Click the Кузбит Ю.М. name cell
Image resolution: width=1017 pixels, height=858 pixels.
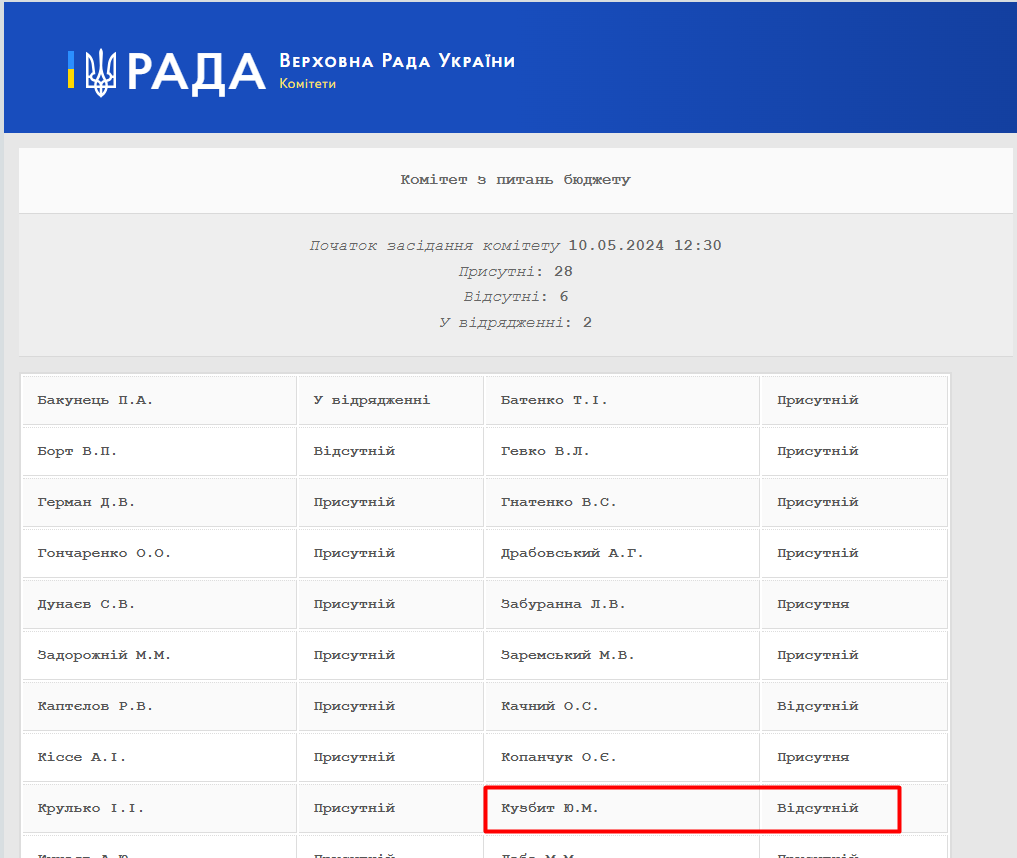click(x=622, y=809)
